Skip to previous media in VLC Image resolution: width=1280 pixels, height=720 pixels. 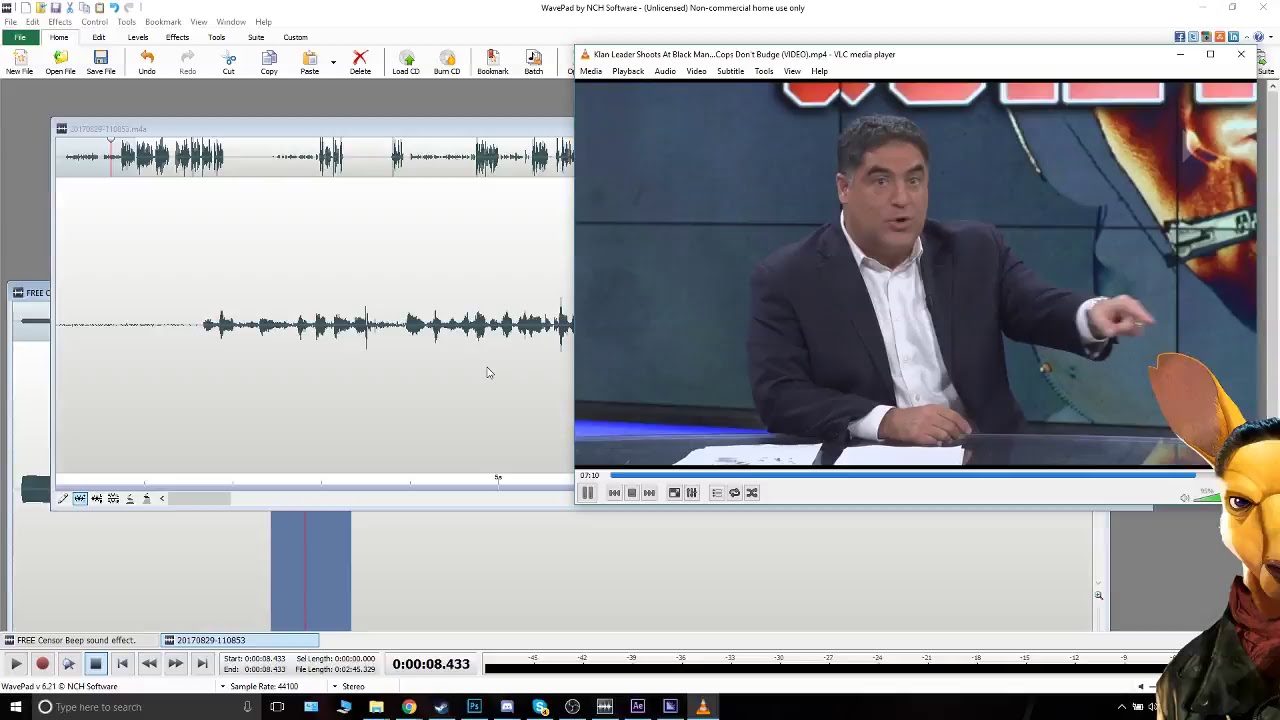(614, 493)
